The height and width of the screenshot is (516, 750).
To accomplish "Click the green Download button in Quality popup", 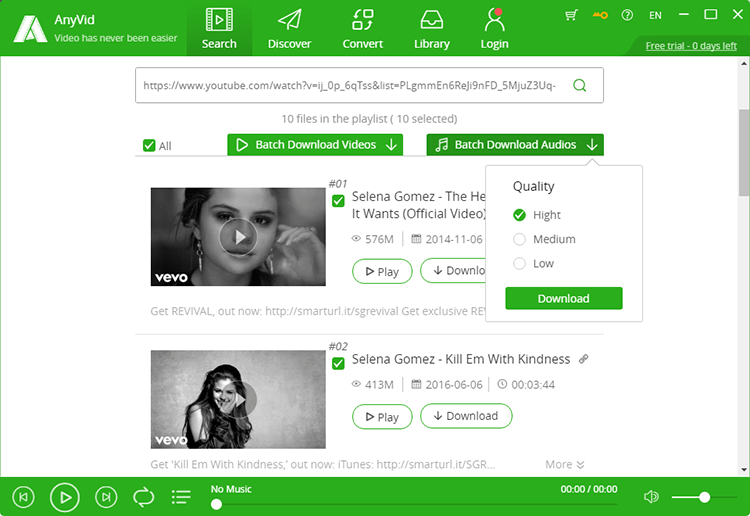I will tap(564, 298).
